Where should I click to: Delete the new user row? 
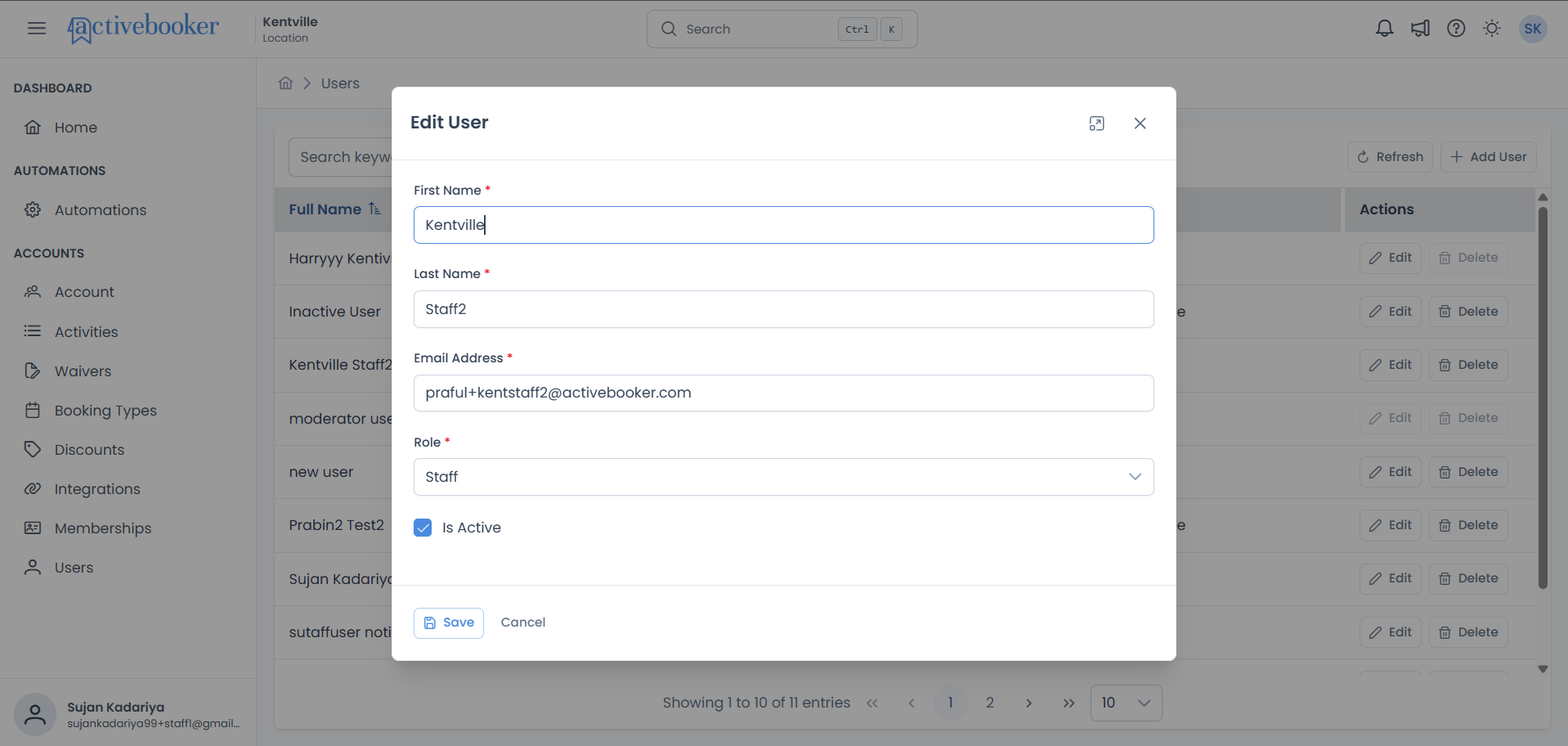(x=1468, y=472)
